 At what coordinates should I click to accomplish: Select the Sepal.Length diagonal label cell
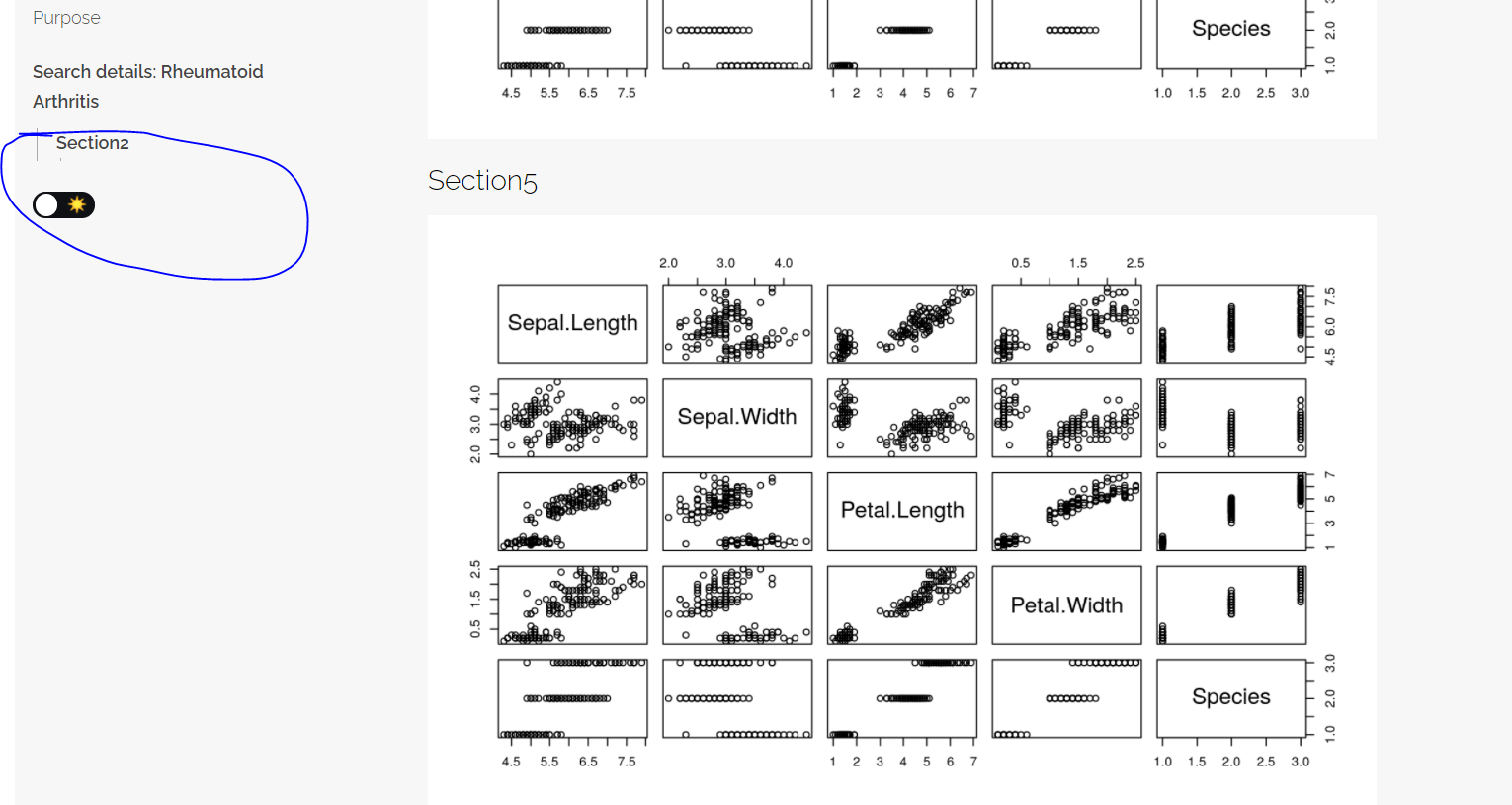(x=572, y=324)
